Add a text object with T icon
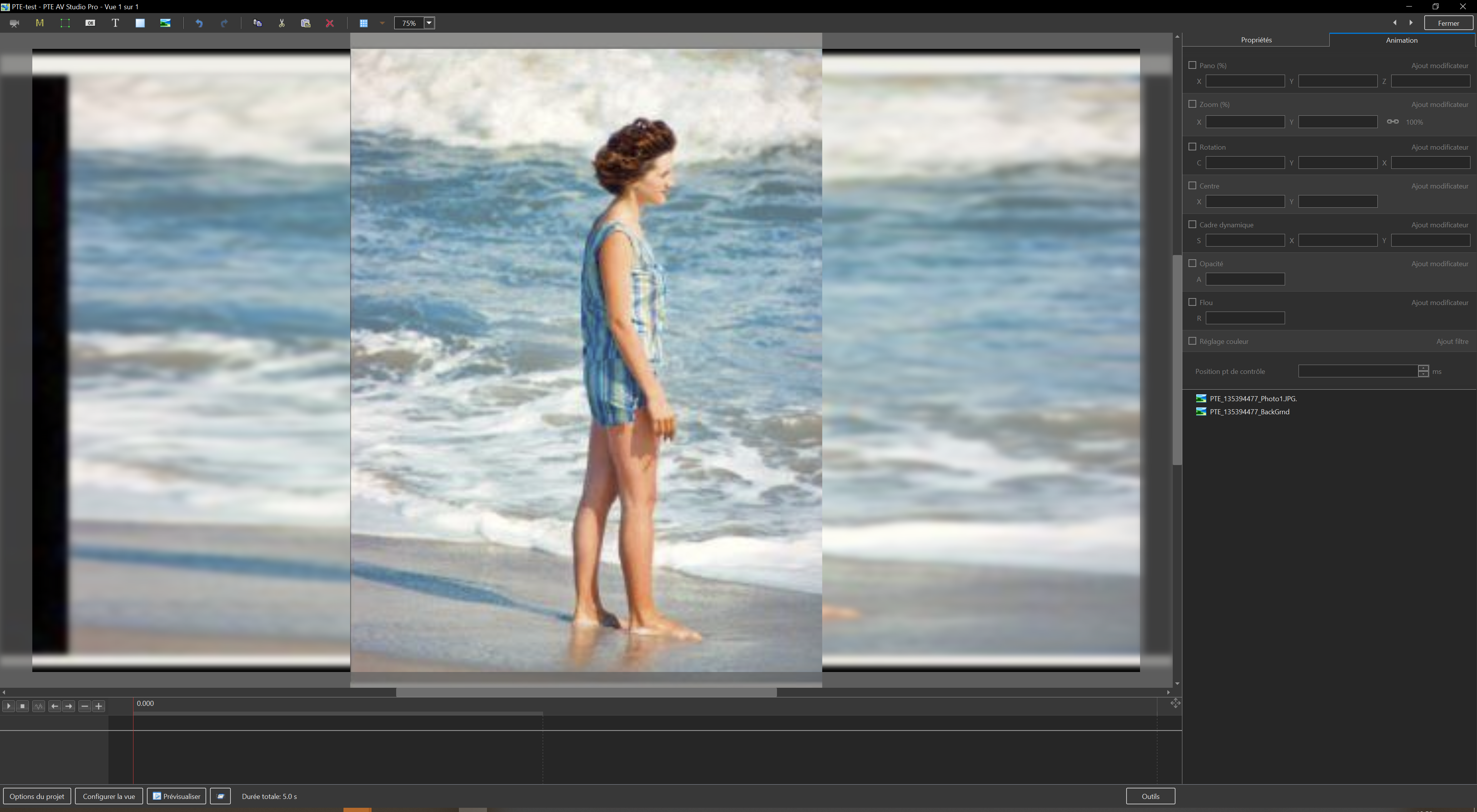The width and height of the screenshot is (1477, 812). click(x=115, y=23)
